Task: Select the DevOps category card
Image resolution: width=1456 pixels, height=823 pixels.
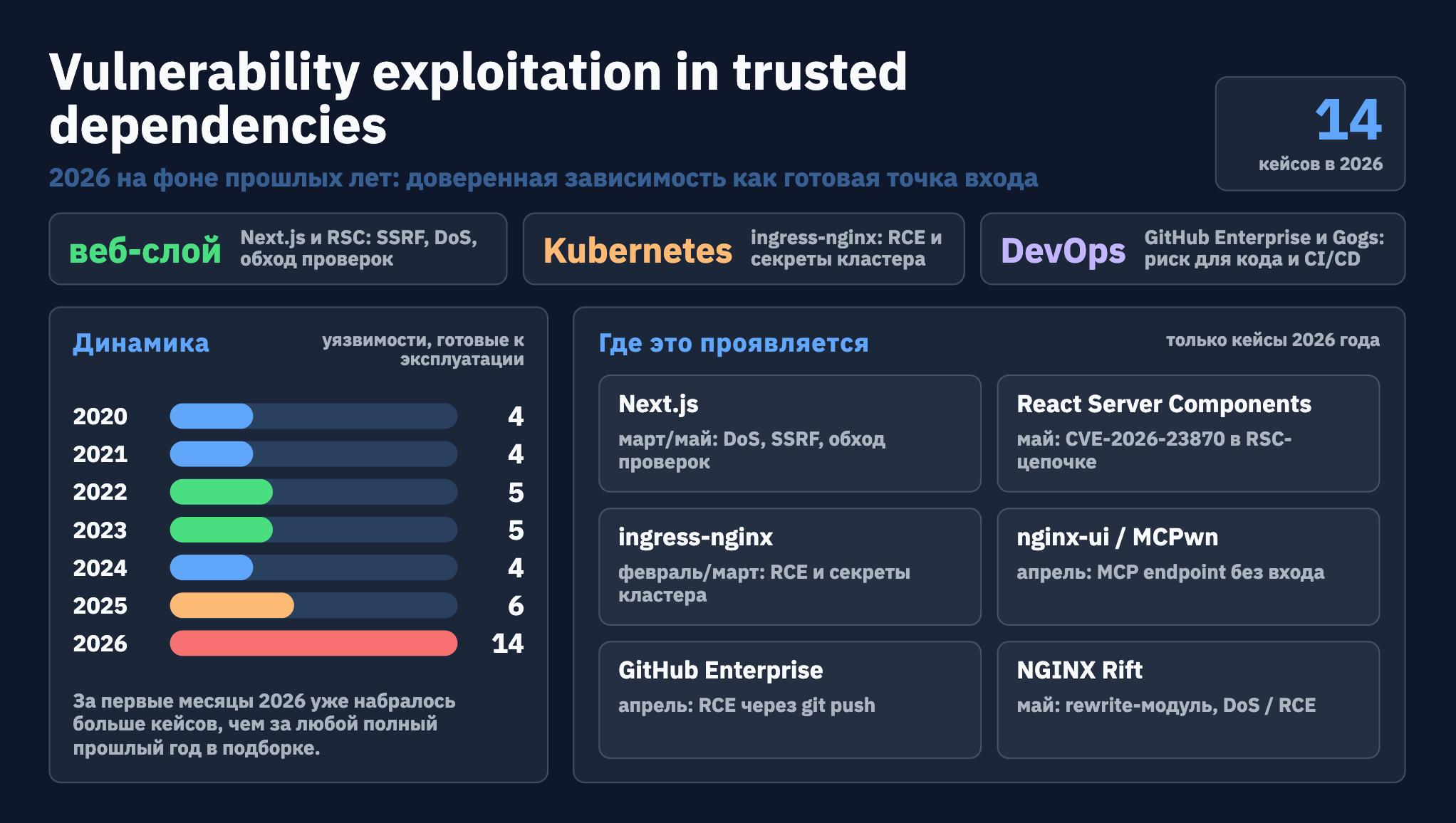Action: click(1192, 248)
